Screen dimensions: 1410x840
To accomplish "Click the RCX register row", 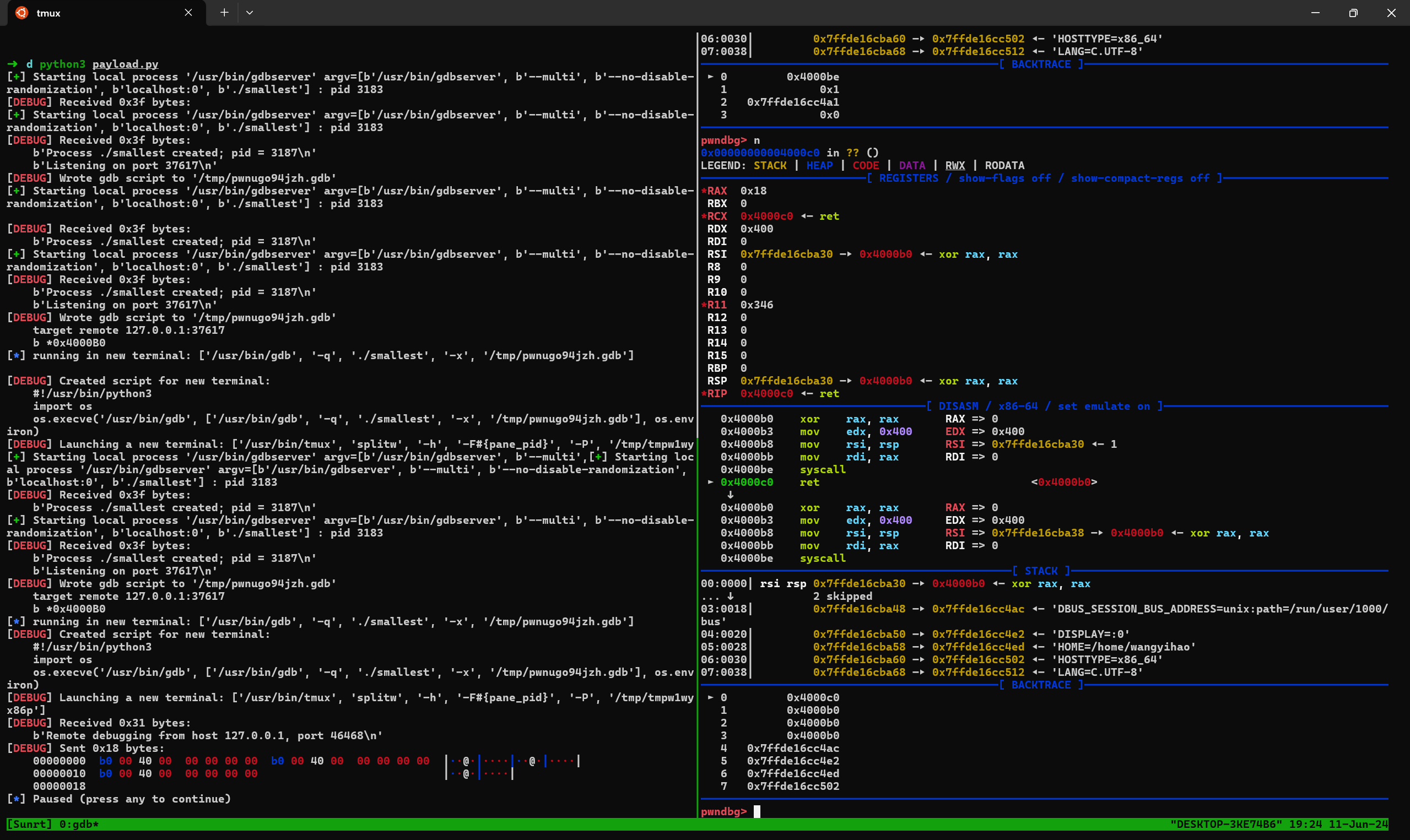I will tap(770, 216).
